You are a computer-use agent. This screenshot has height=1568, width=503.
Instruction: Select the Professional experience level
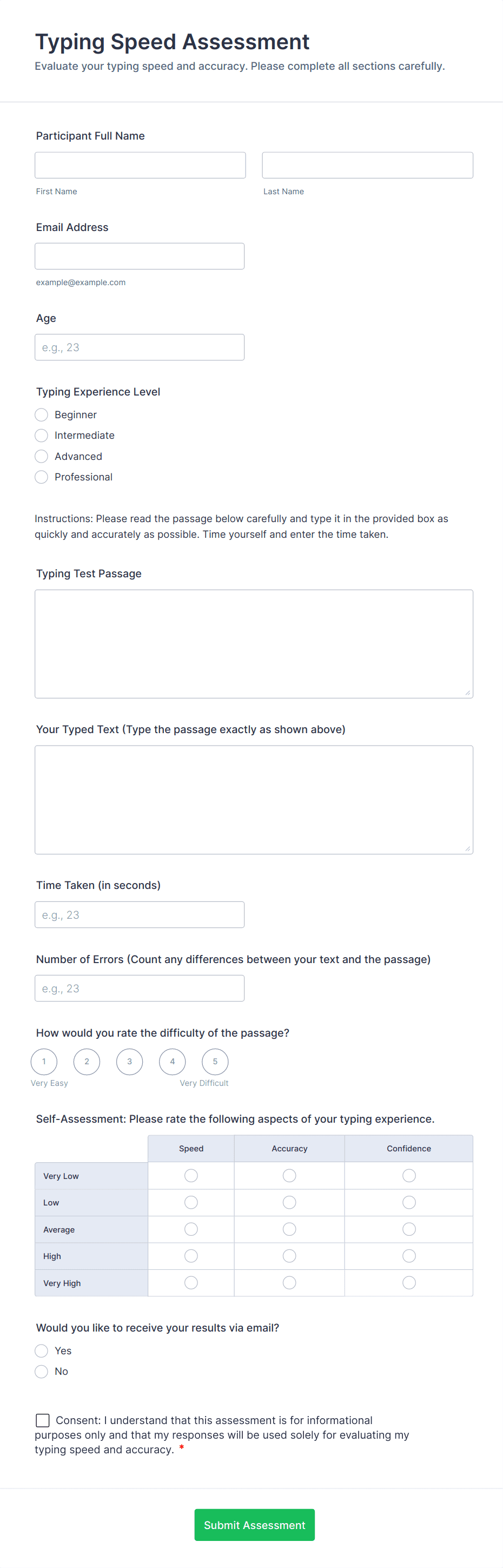pos(41,477)
